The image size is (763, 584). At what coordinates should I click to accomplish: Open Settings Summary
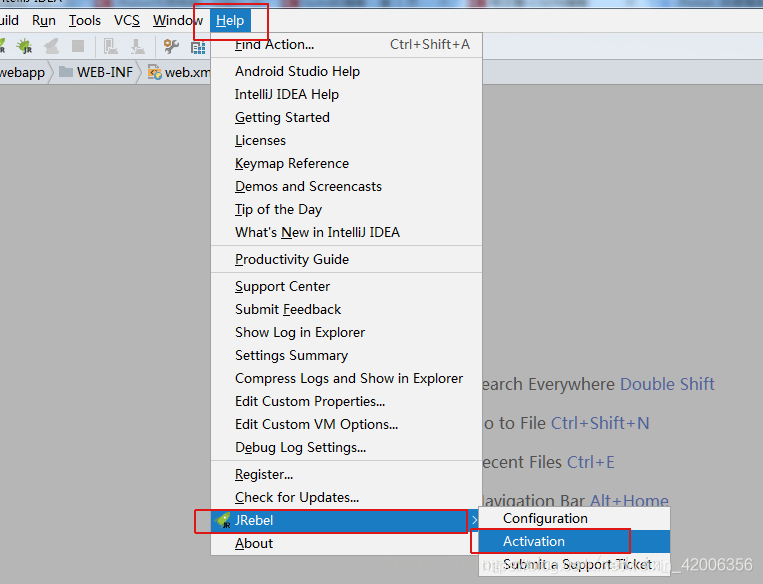pyautogui.click(x=346, y=356)
